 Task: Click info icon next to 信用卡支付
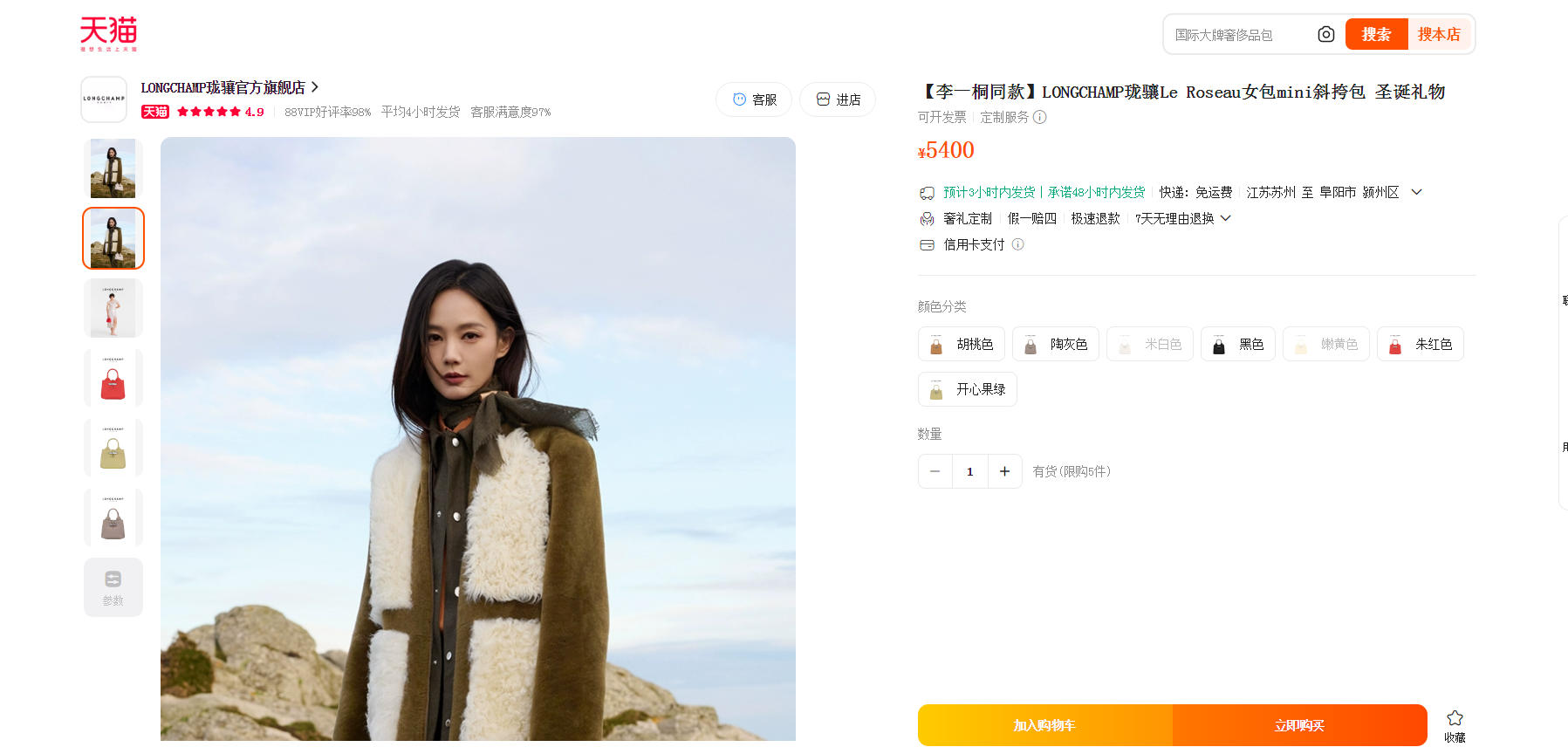[x=1017, y=244]
